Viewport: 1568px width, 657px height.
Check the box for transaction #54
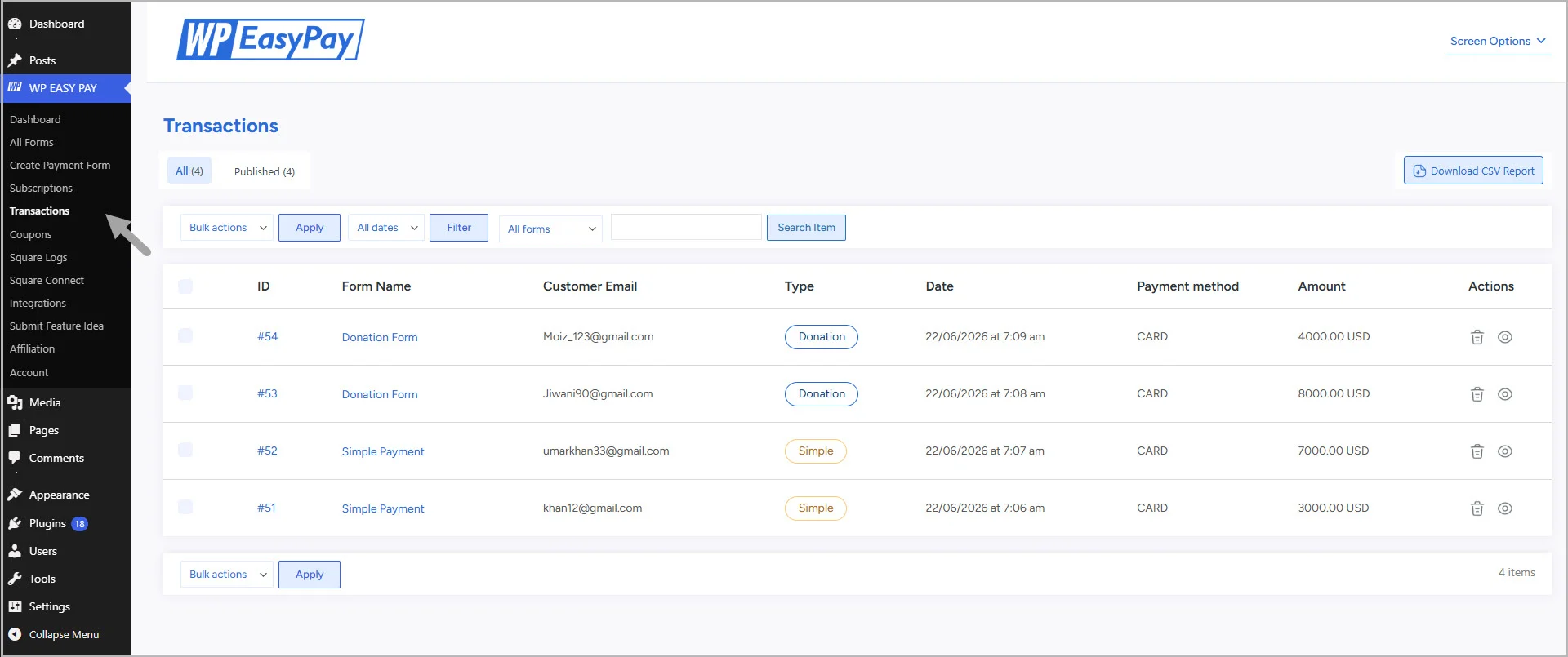(x=185, y=335)
